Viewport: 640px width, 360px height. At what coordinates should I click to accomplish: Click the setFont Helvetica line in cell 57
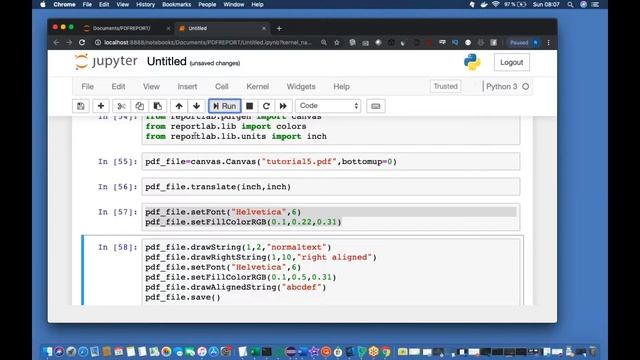coord(223,212)
